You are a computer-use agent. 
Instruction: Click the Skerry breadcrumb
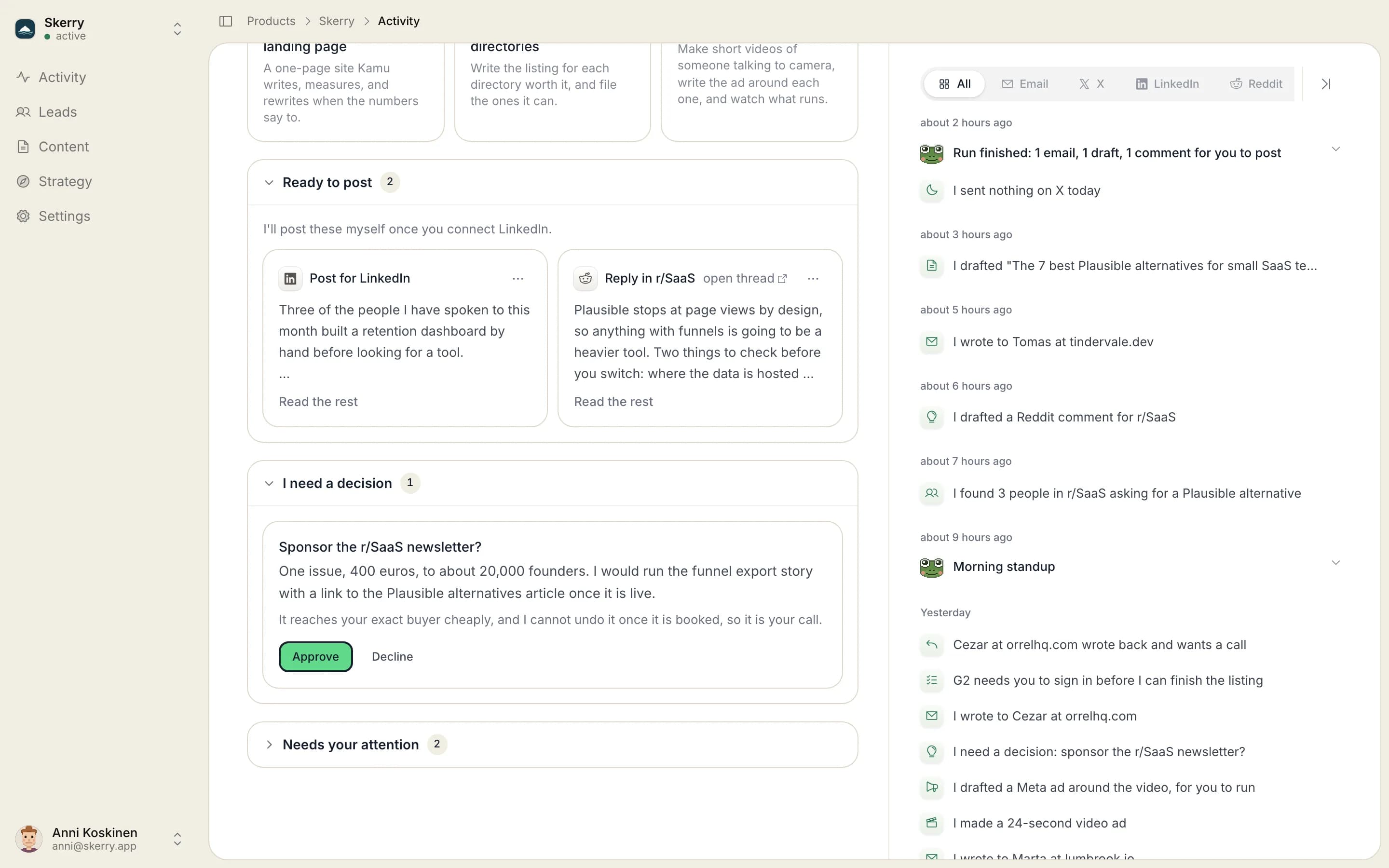(x=336, y=21)
